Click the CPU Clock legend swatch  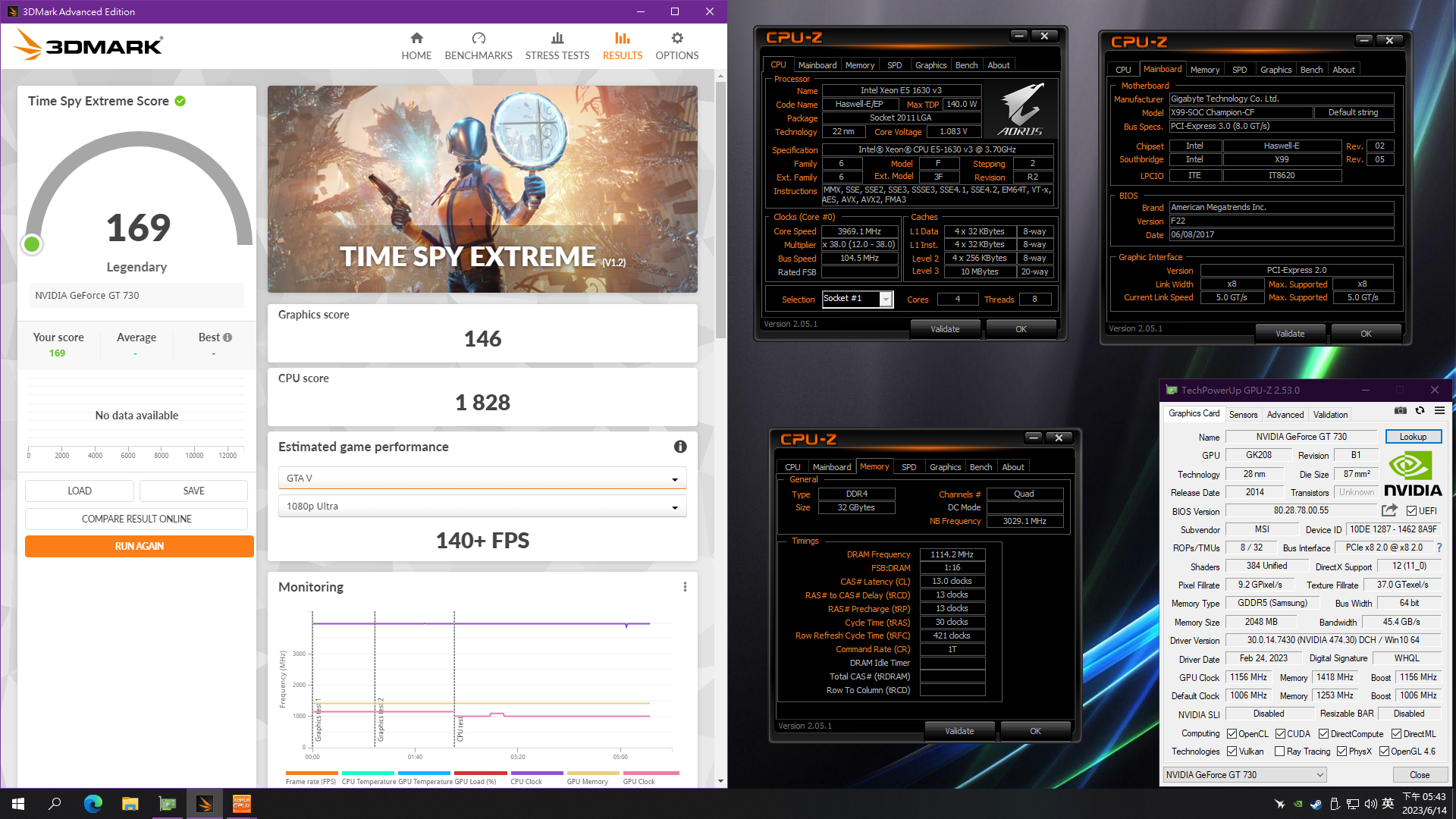click(536, 773)
